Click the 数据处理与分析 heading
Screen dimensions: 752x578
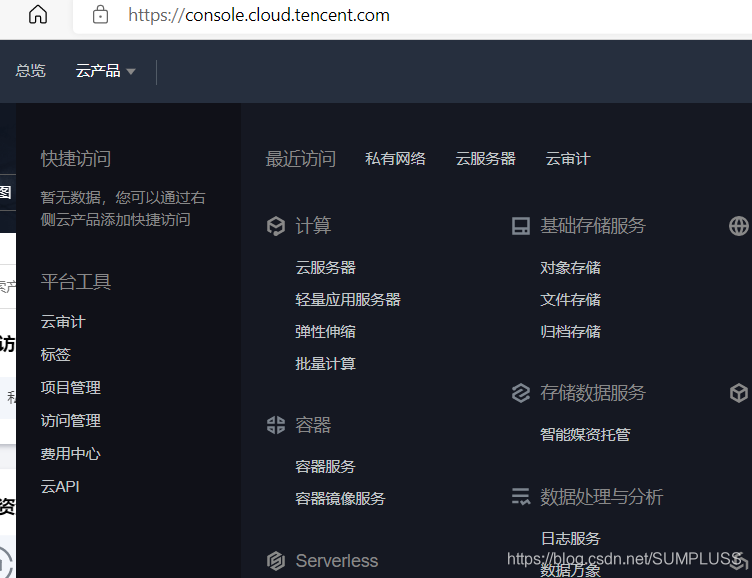[x=602, y=497]
